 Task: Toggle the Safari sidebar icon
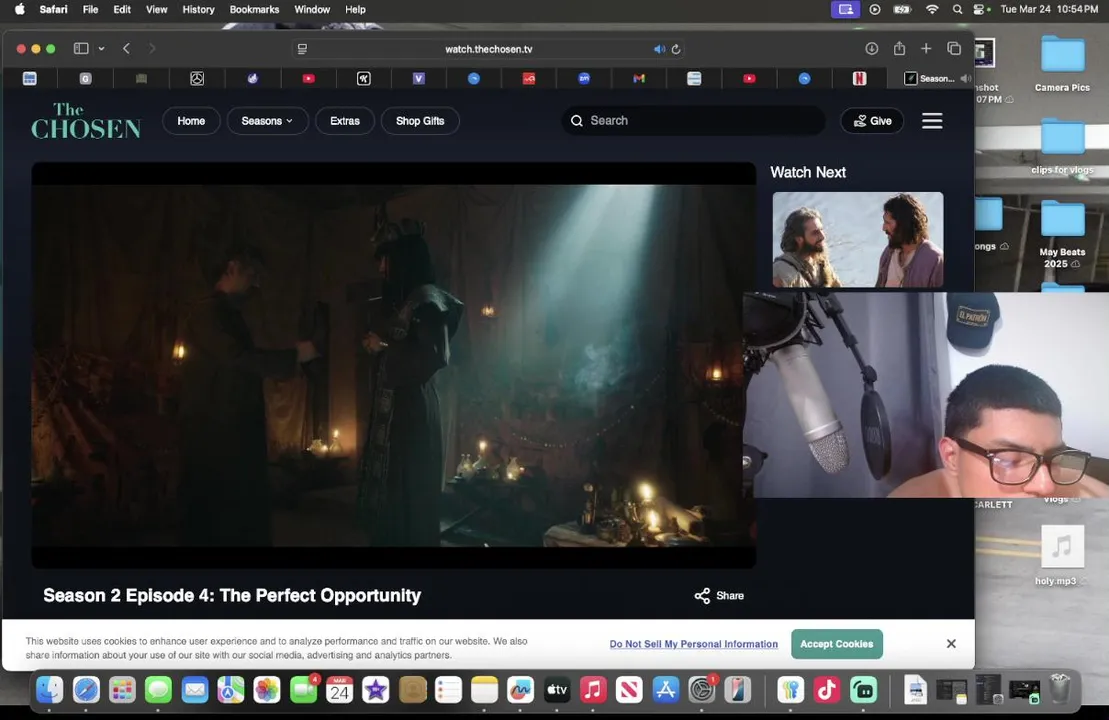(81, 49)
